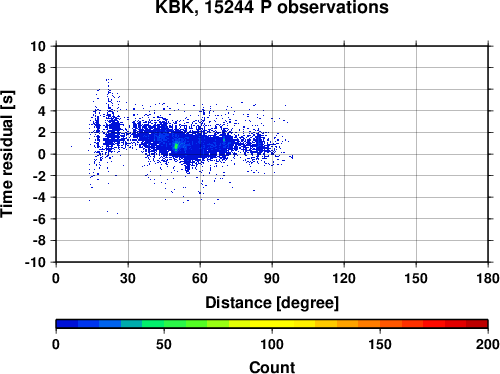Click the 'Count' colorbar label

(x=272, y=367)
